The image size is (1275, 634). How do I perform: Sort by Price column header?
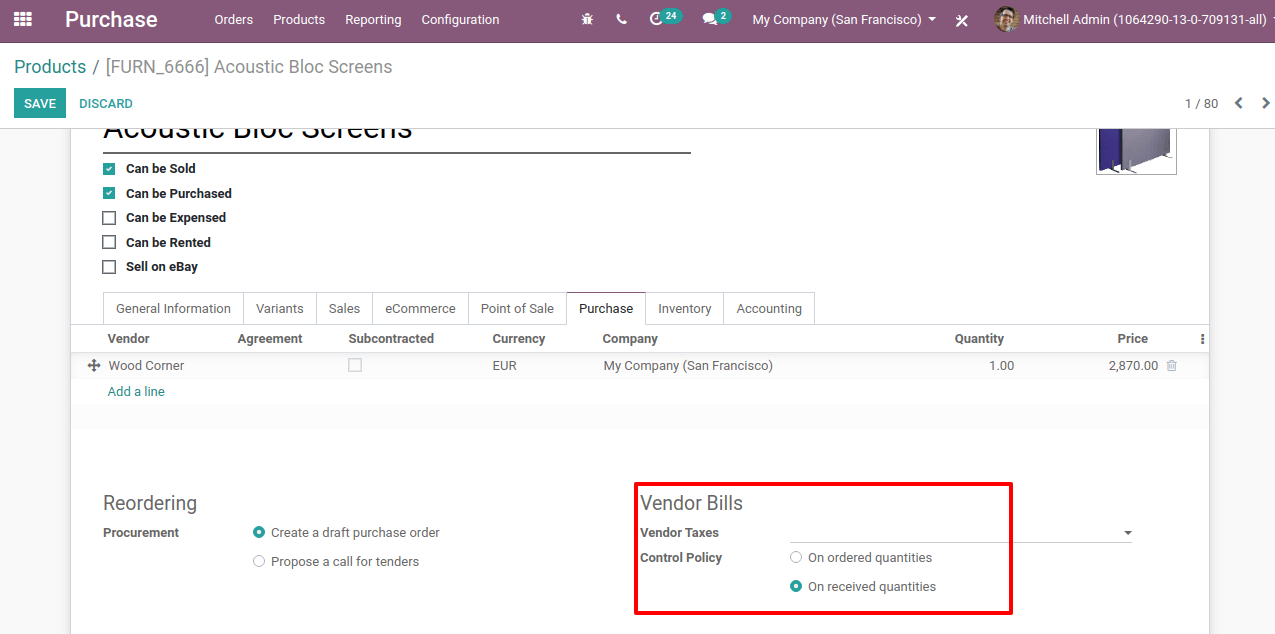[x=1133, y=339]
